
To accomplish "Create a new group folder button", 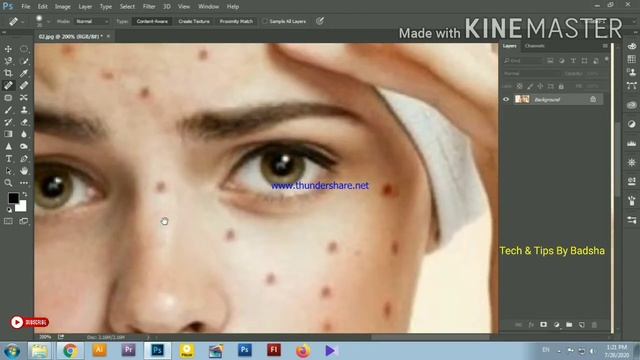I will [569, 324].
